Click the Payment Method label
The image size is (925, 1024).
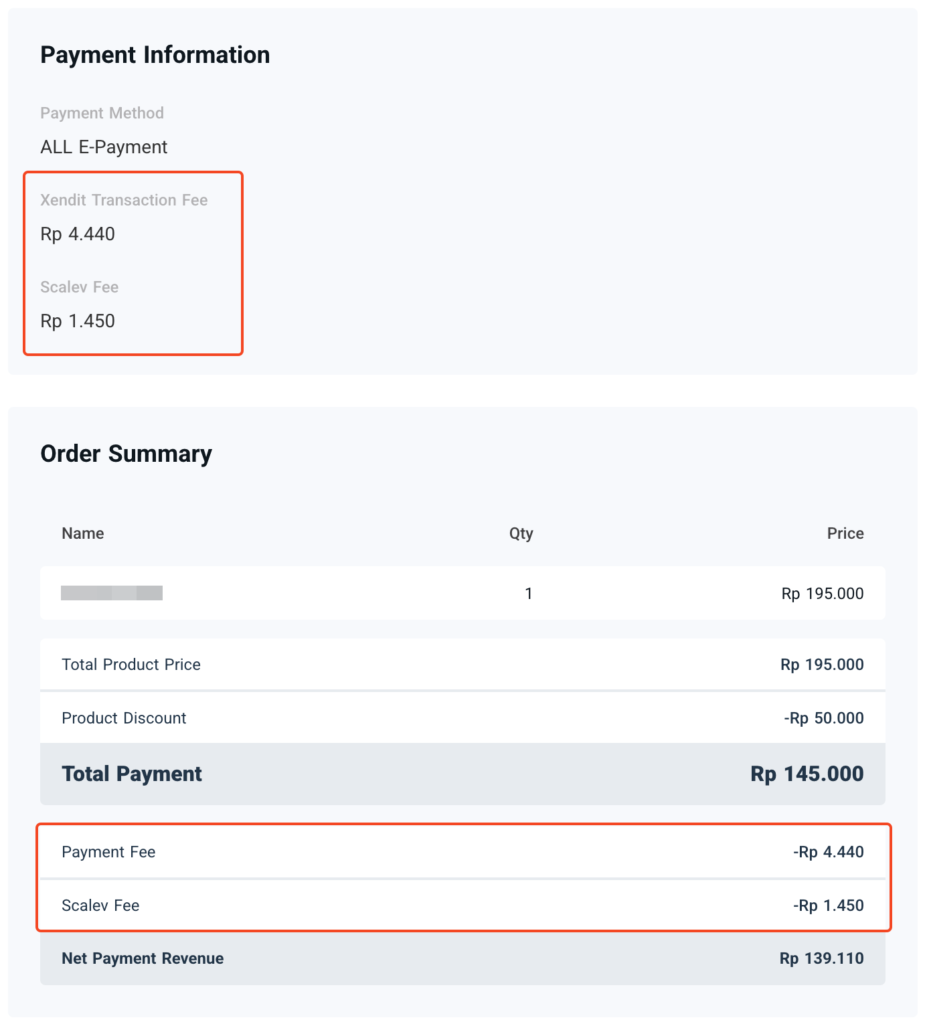pos(101,113)
